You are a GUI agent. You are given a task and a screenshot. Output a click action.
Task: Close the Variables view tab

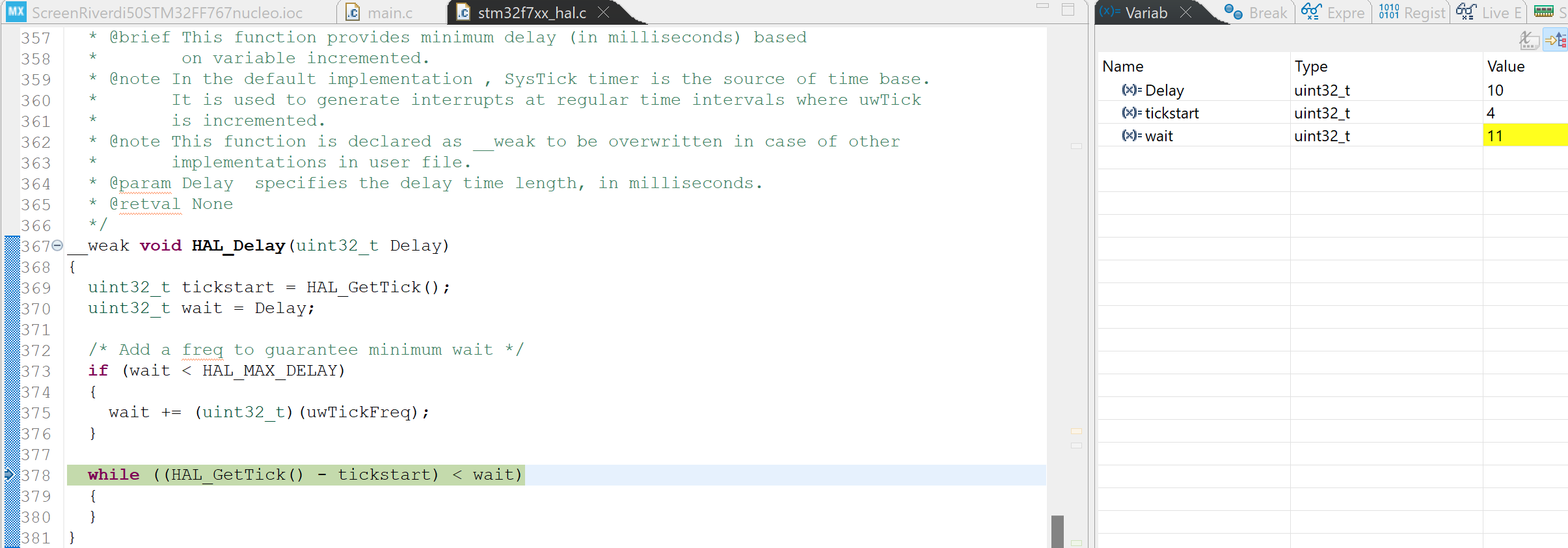[1186, 12]
